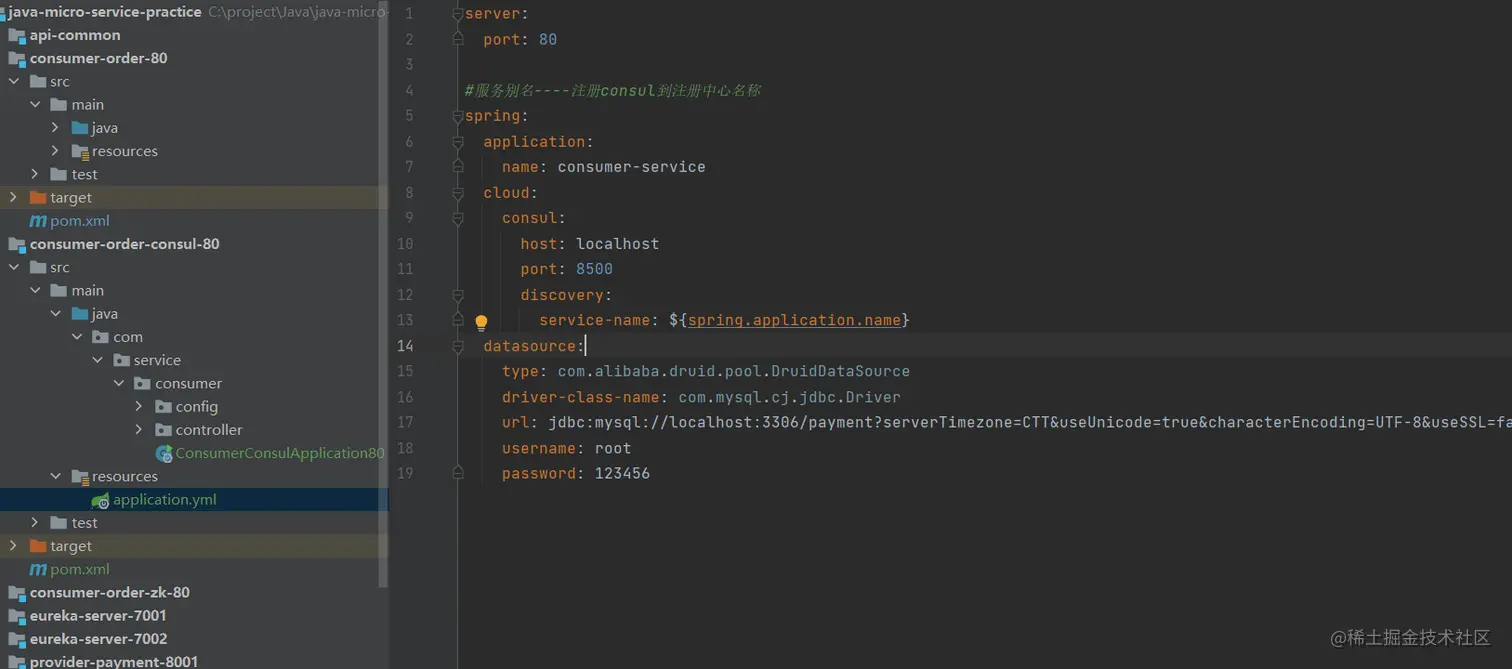Select the src folder under consumer-order-consul-80
1512x669 pixels.
point(60,267)
